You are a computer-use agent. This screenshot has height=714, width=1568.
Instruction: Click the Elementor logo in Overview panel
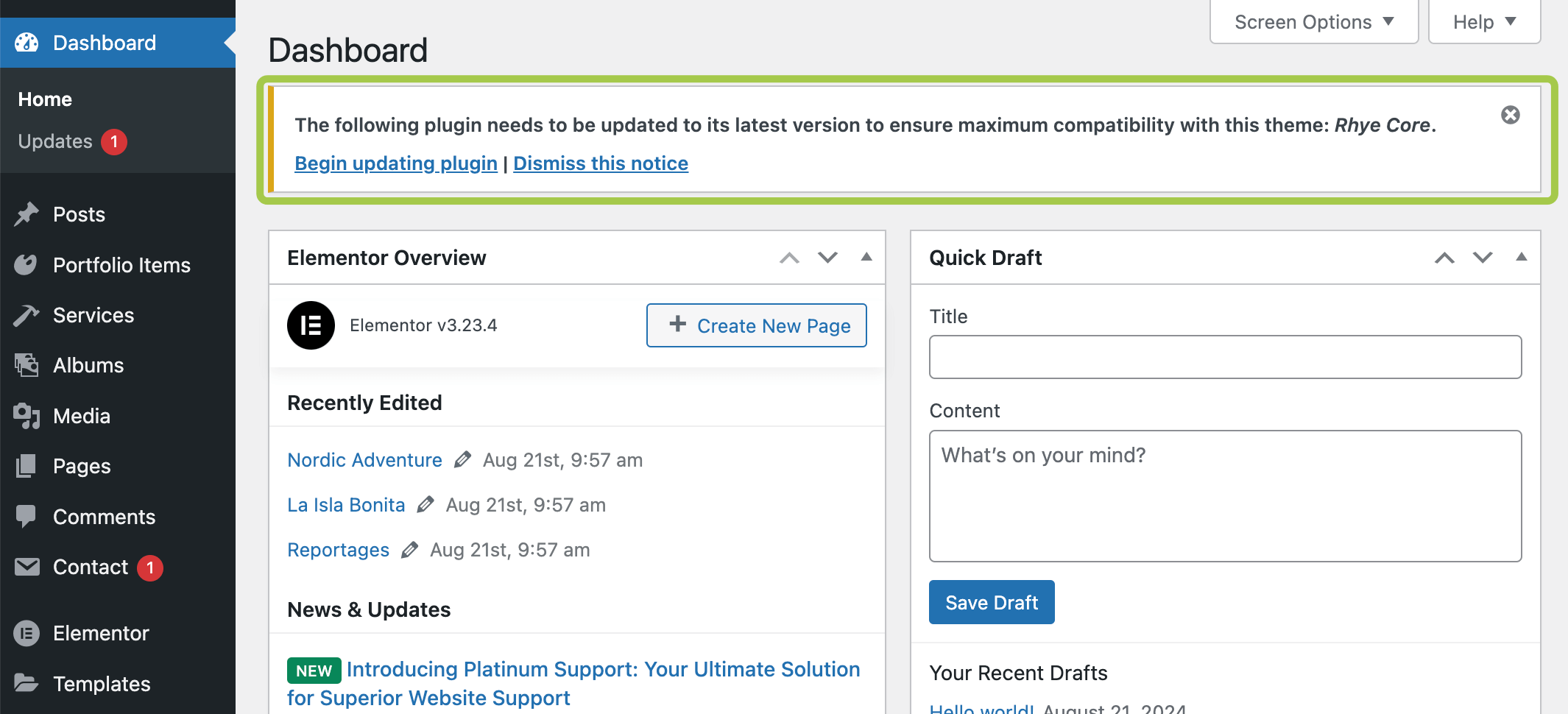[x=311, y=325]
